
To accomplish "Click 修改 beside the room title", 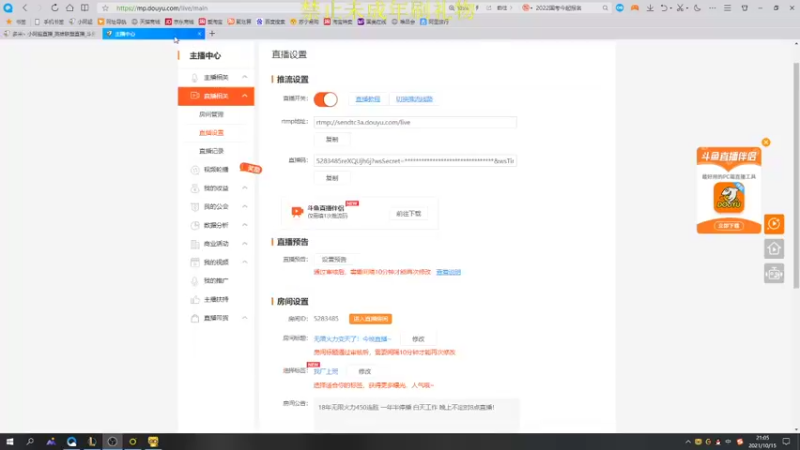I will [418, 339].
